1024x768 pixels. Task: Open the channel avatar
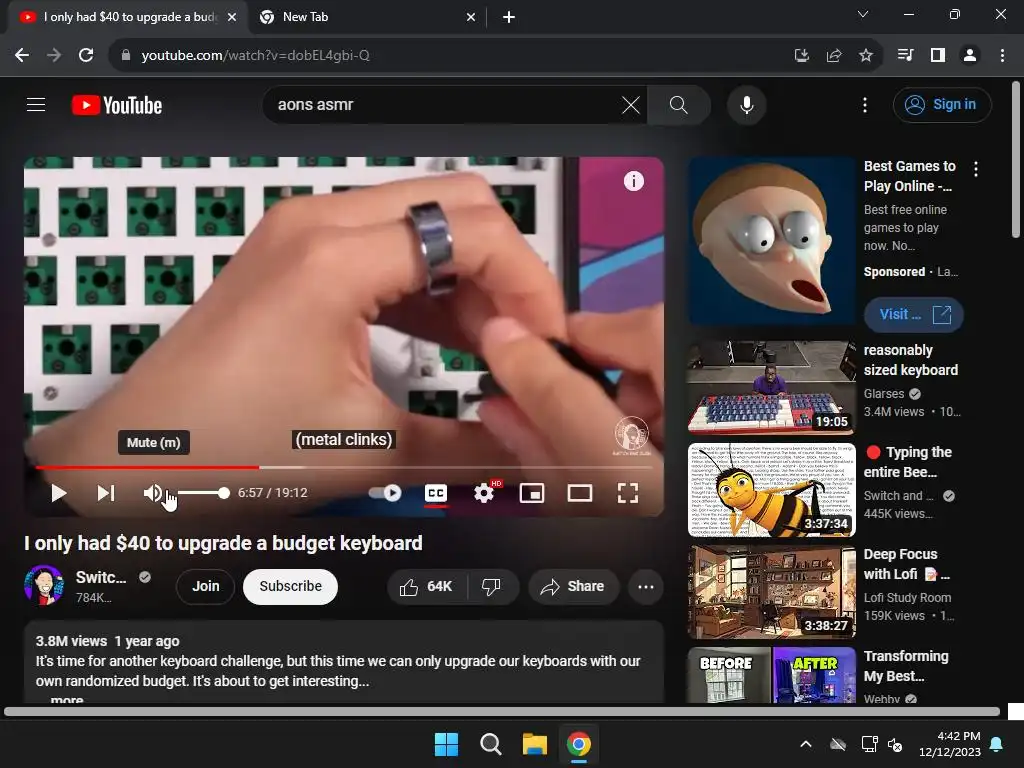[44, 585]
